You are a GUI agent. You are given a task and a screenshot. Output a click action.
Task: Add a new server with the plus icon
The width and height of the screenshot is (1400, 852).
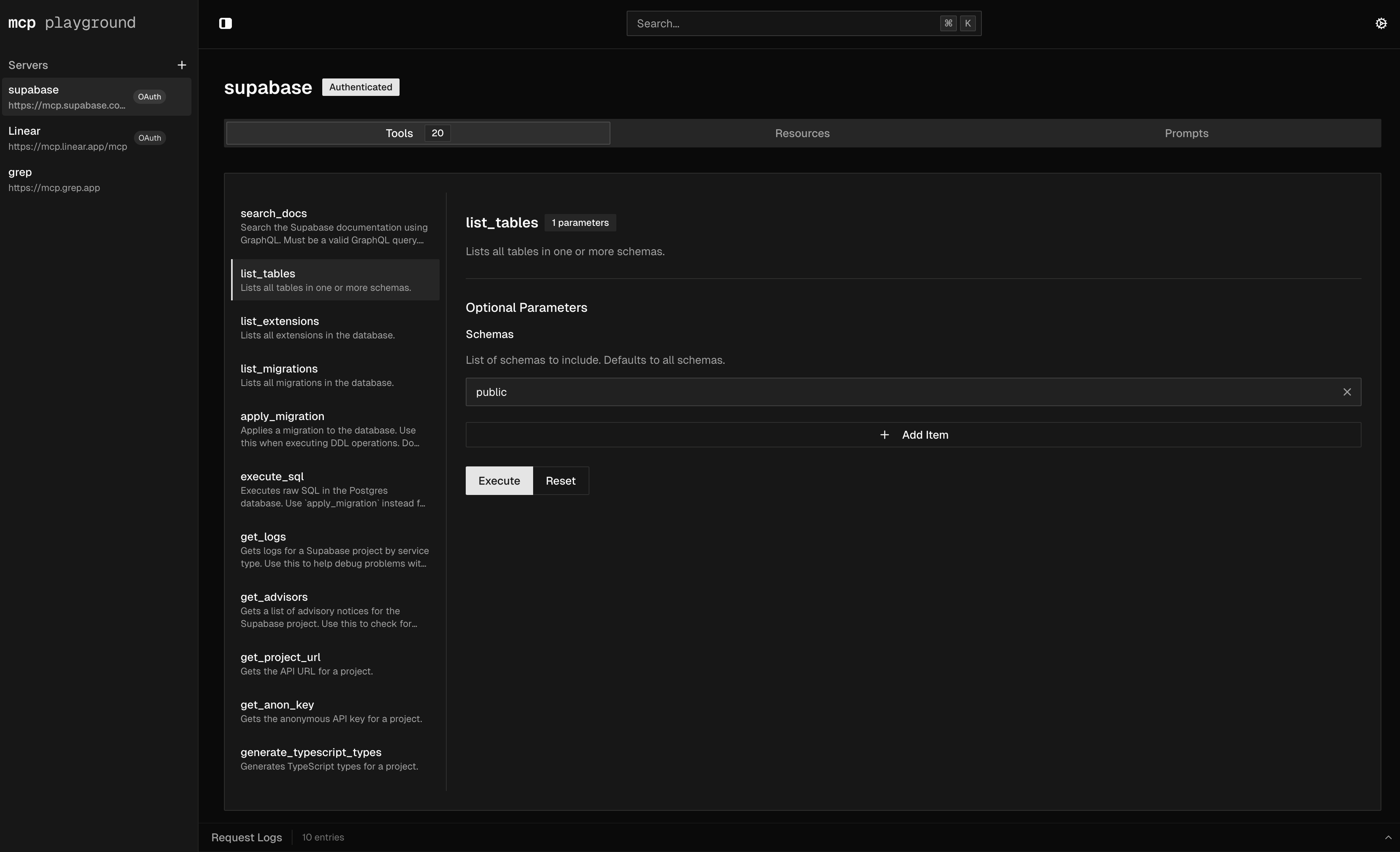click(x=181, y=65)
